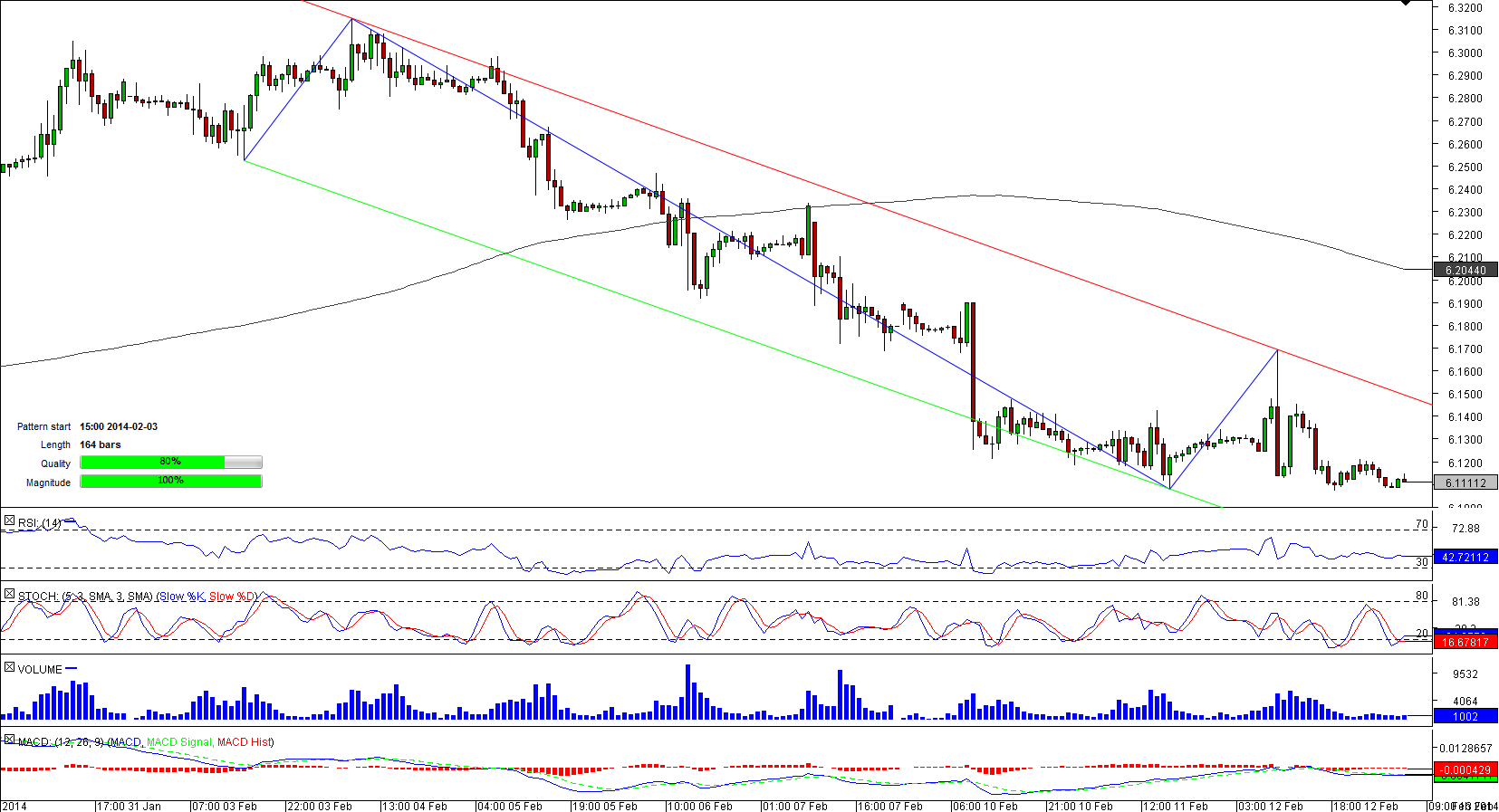The image size is (1499, 812).
Task: Click the RSI value tag 42.72112
Action: 1465,558
